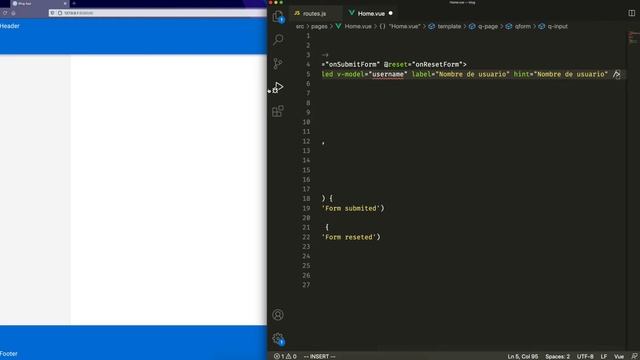
Task: Open the Run and Debug view
Action: pyautogui.click(x=278, y=87)
